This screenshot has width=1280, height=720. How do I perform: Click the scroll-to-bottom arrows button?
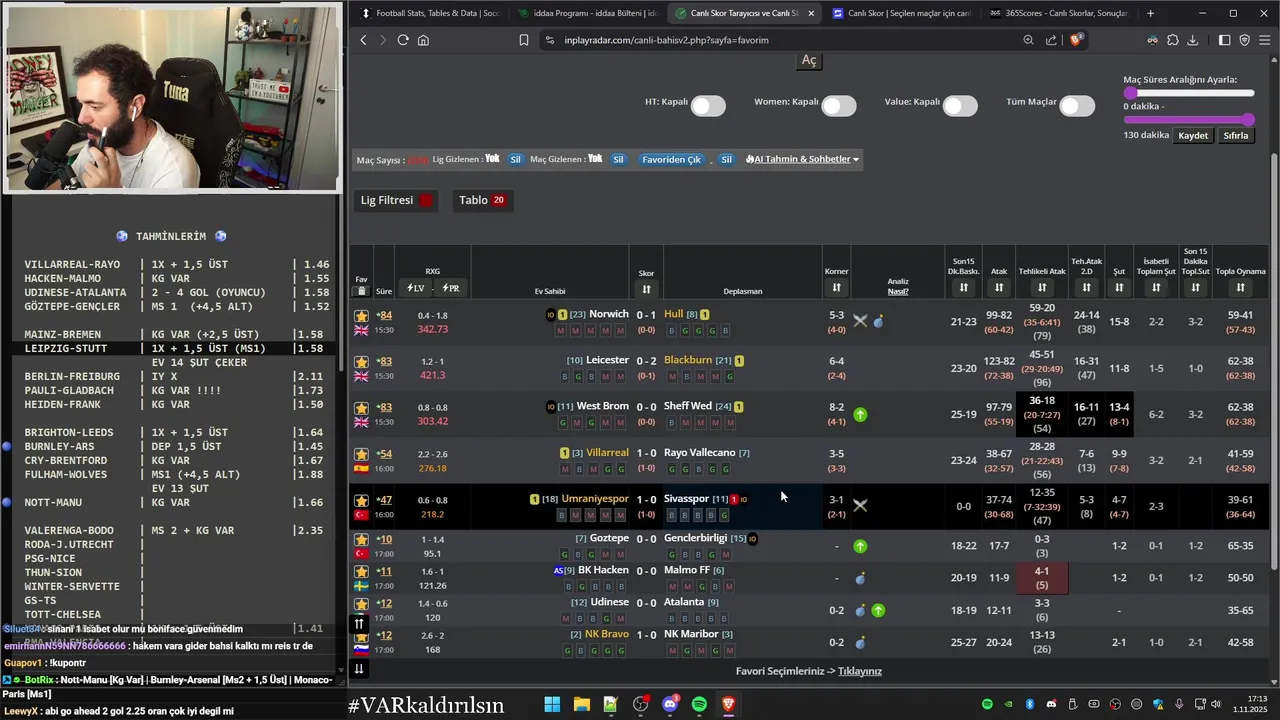point(359,669)
